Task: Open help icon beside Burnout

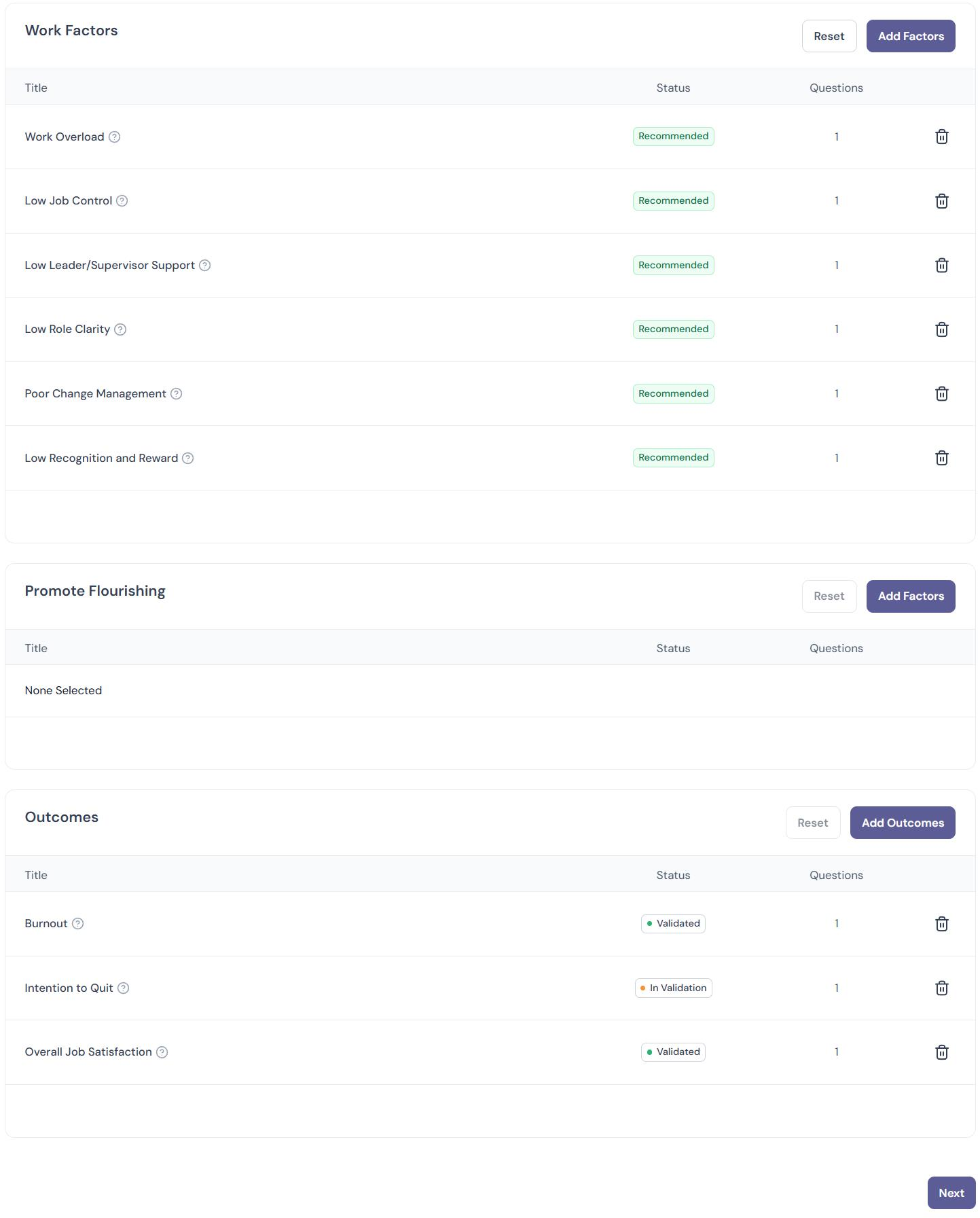Action: [78, 923]
